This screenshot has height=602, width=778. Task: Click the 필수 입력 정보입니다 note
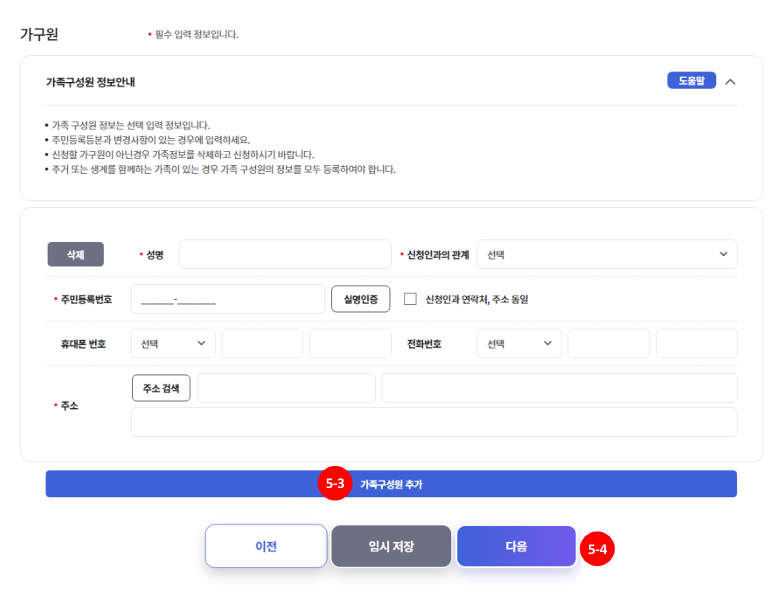pos(196,34)
